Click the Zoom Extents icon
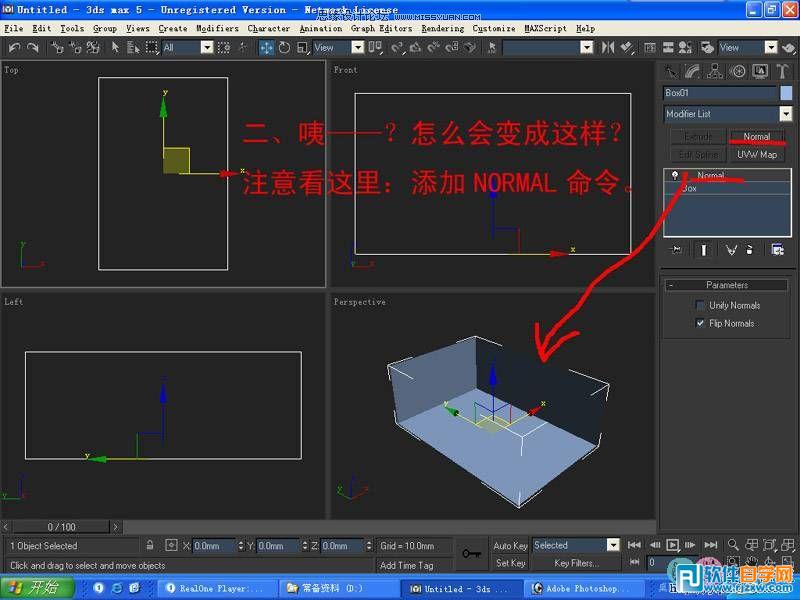This screenshot has width=800, height=600. [767, 545]
